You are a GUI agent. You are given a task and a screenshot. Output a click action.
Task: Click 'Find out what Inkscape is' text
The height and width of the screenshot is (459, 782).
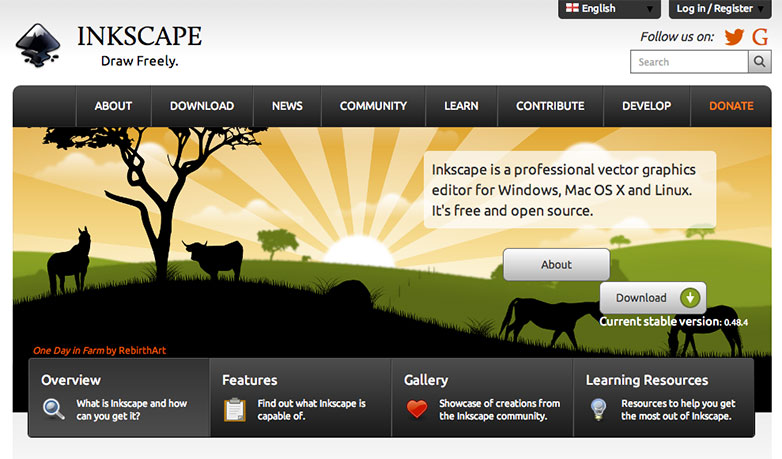(312, 403)
